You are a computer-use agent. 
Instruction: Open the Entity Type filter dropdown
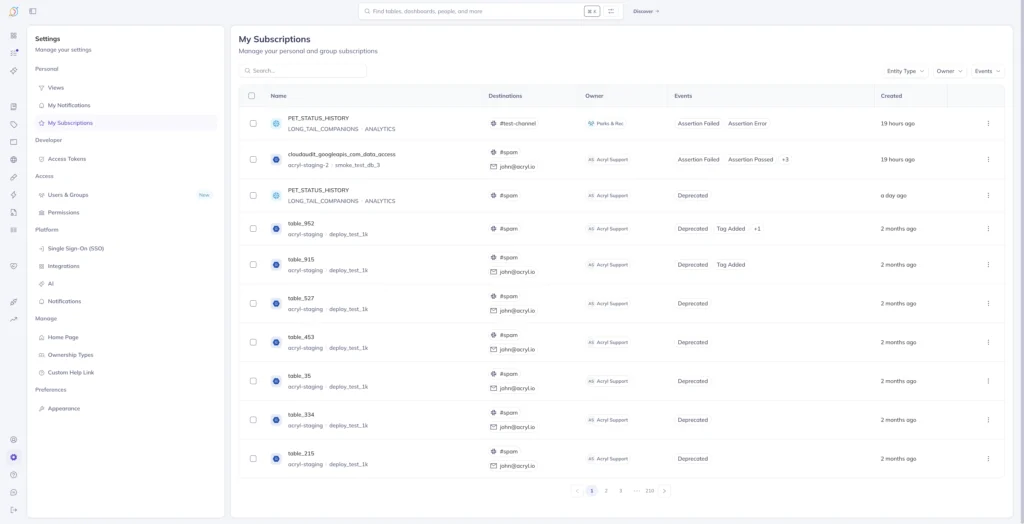pos(905,71)
